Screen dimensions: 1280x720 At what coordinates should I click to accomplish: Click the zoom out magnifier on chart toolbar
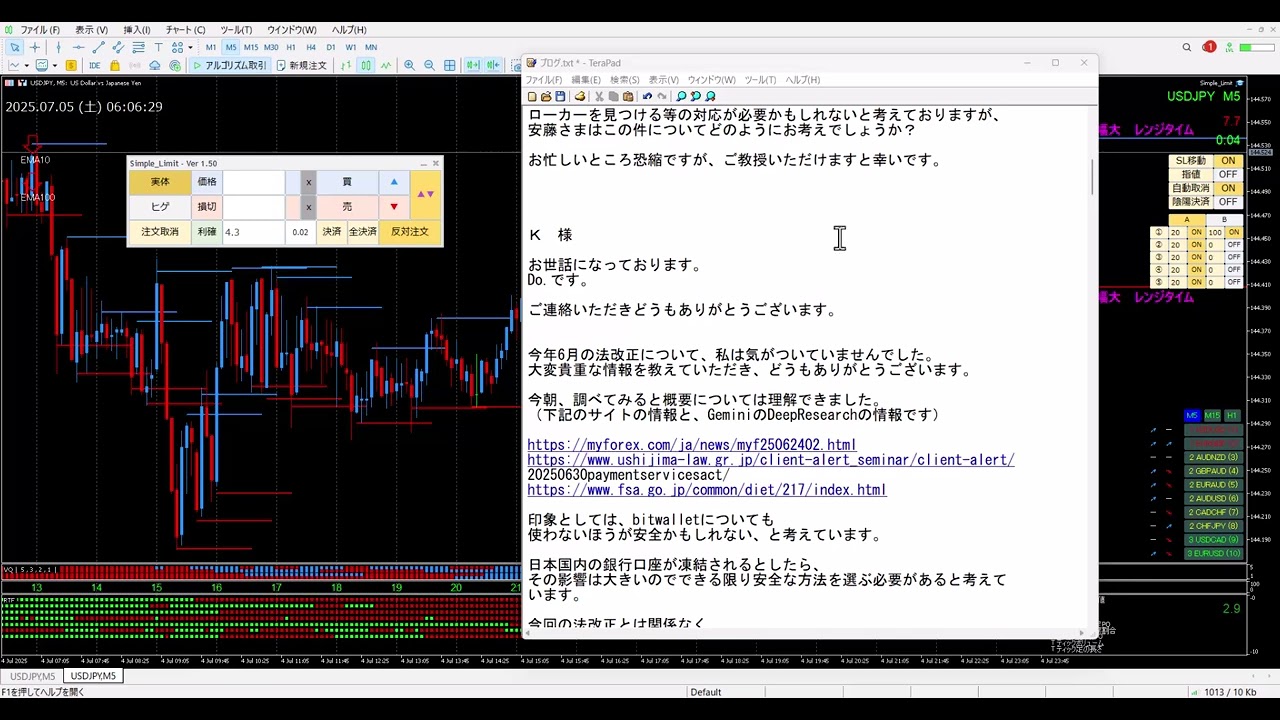(429, 65)
